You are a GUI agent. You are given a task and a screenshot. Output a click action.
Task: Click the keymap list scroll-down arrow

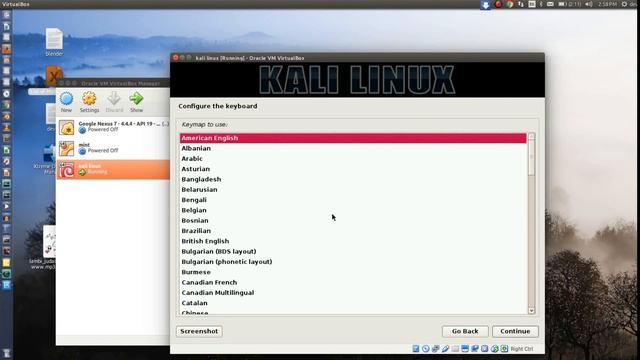(x=531, y=311)
